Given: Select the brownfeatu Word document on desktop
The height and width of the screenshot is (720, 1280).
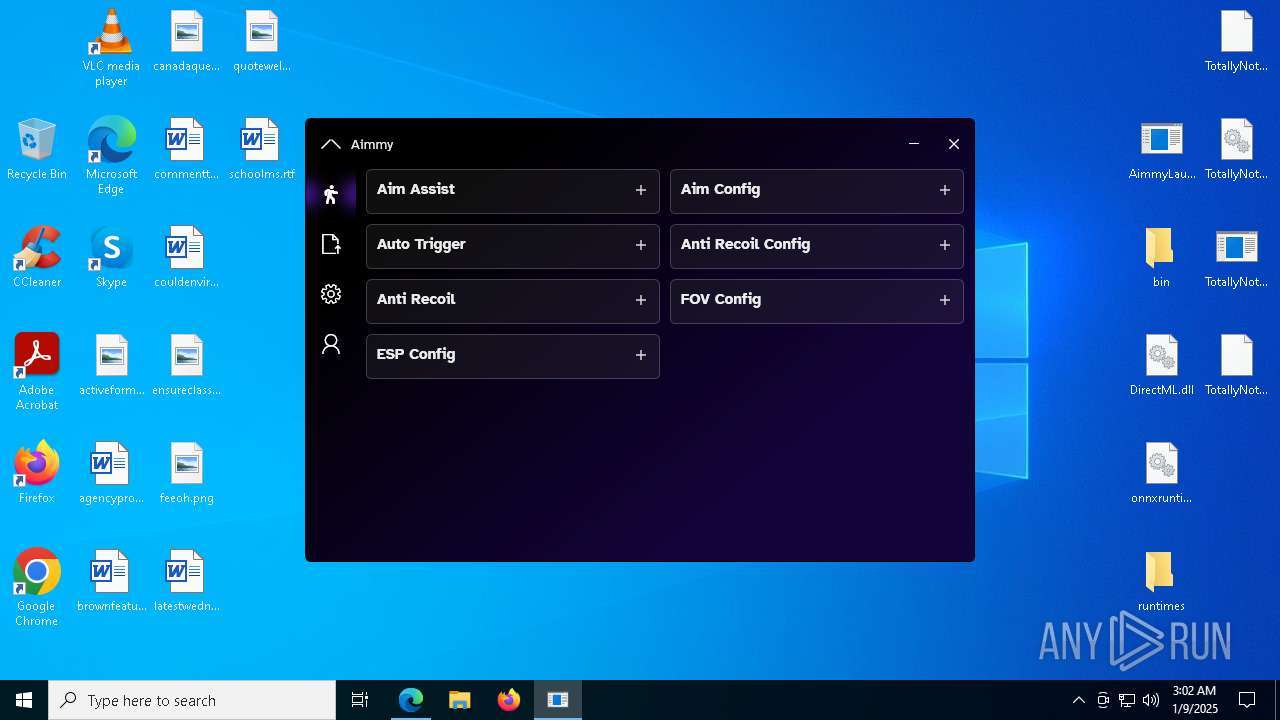Looking at the screenshot, I should pos(111,580).
